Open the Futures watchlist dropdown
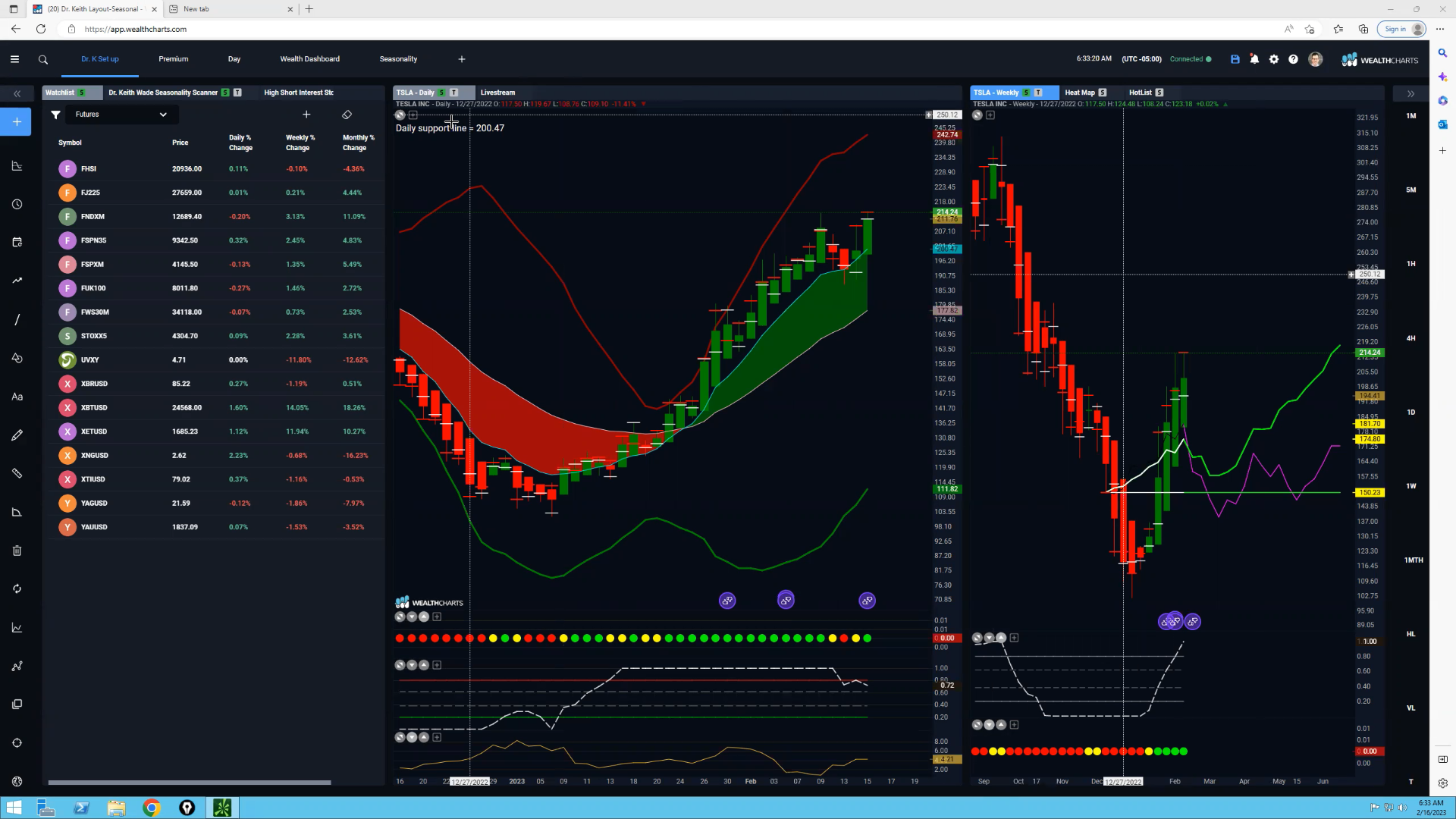1456x819 pixels. coord(121,115)
